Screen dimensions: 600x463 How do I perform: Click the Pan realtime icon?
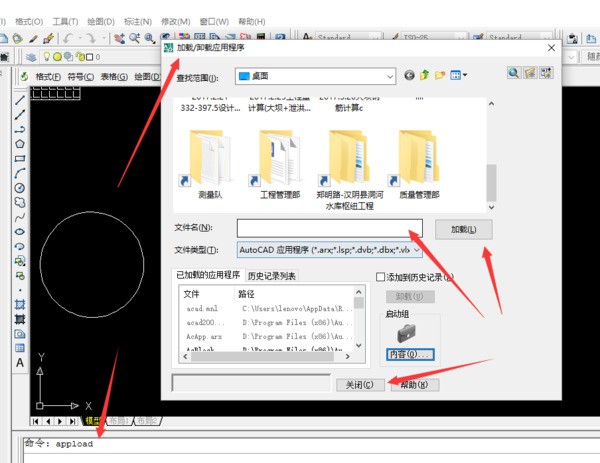(x=119, y=38)
